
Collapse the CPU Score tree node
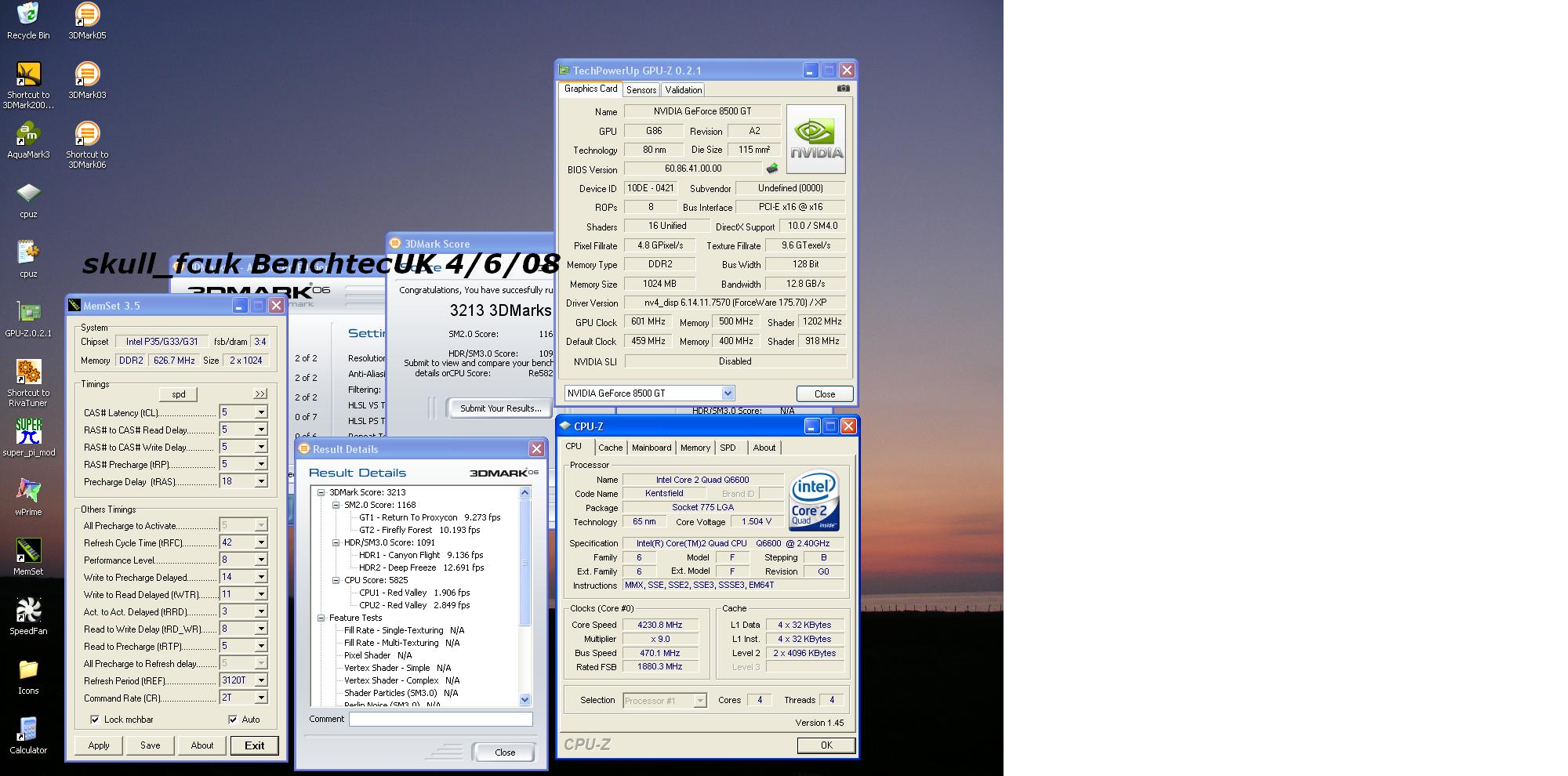336,581
